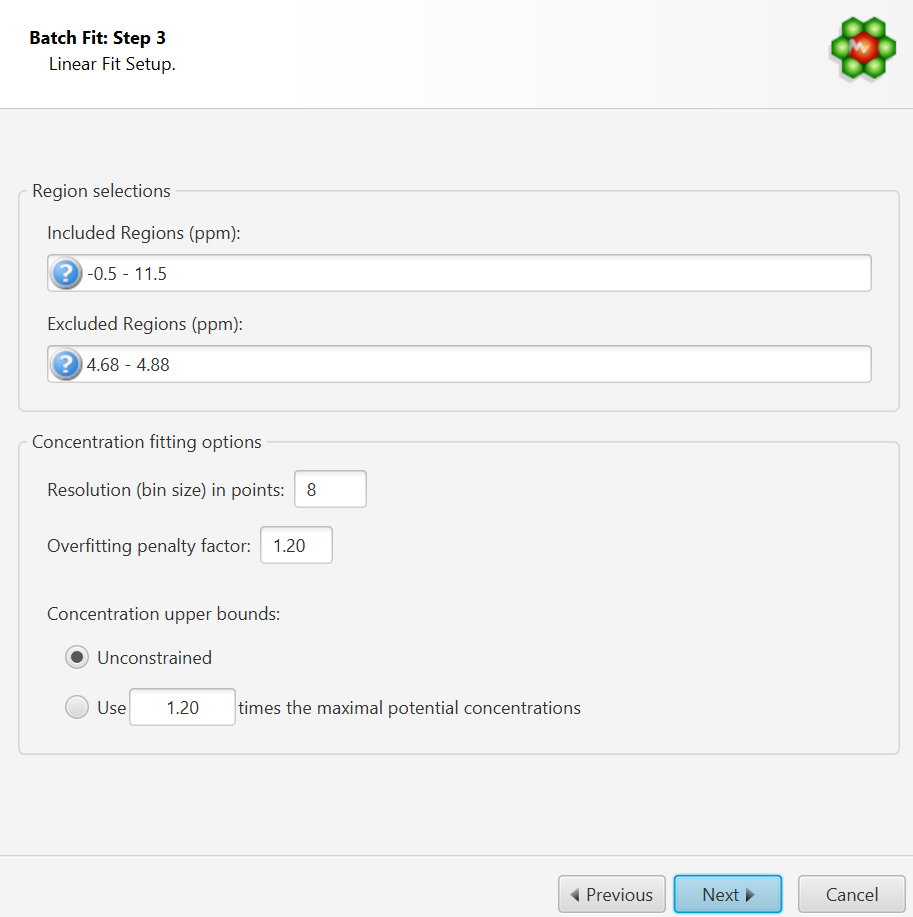Select the Unconstrained upper bounds option

coord(77,658)
